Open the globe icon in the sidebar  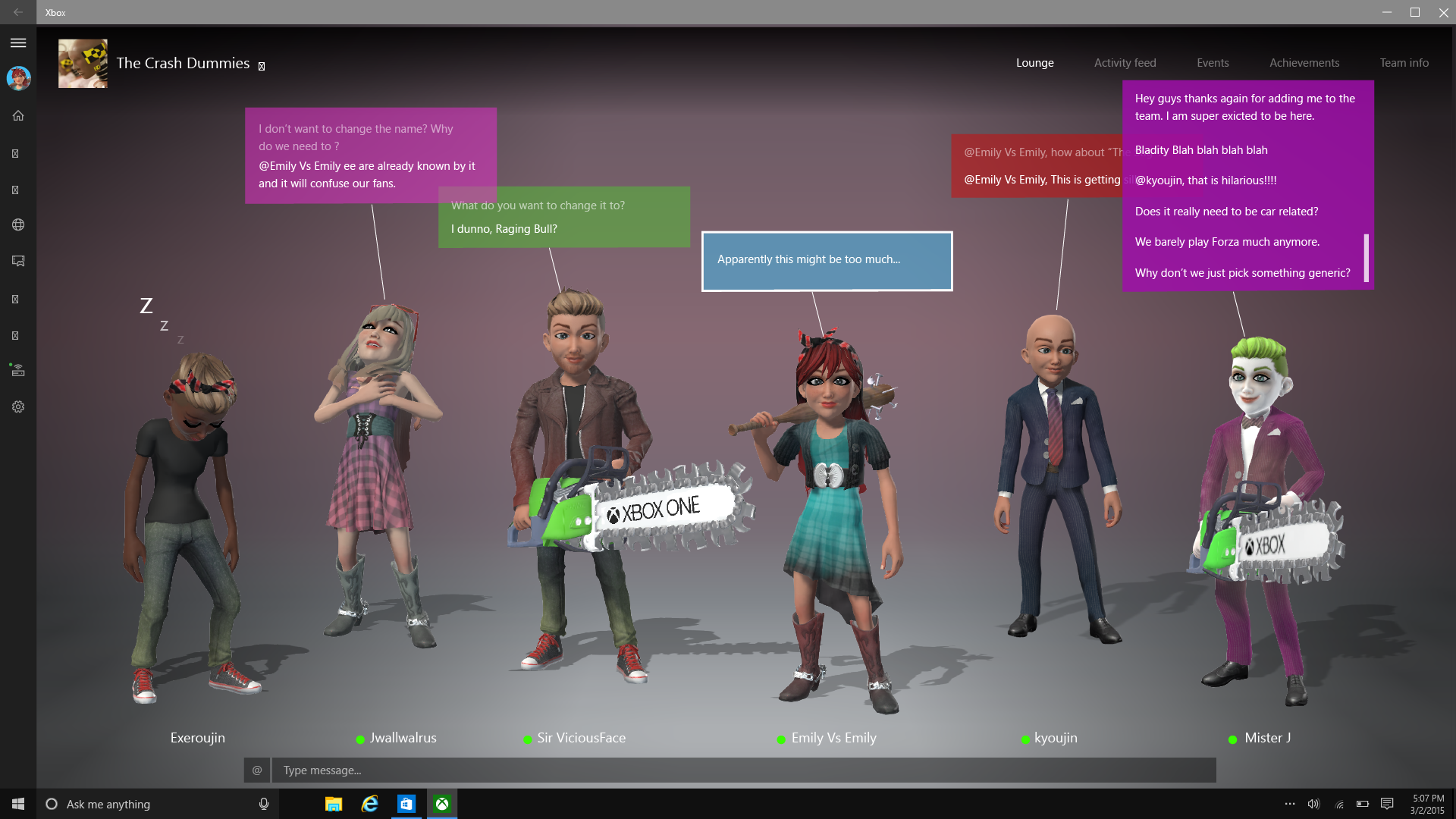click(x=18, y=224)
